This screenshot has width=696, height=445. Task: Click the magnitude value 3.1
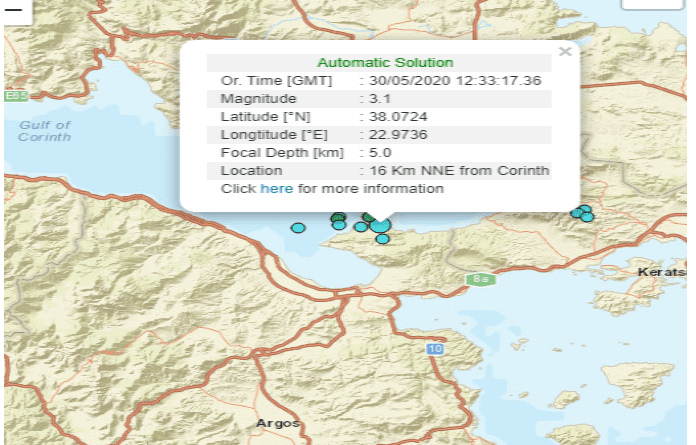(x=380, y=98)
